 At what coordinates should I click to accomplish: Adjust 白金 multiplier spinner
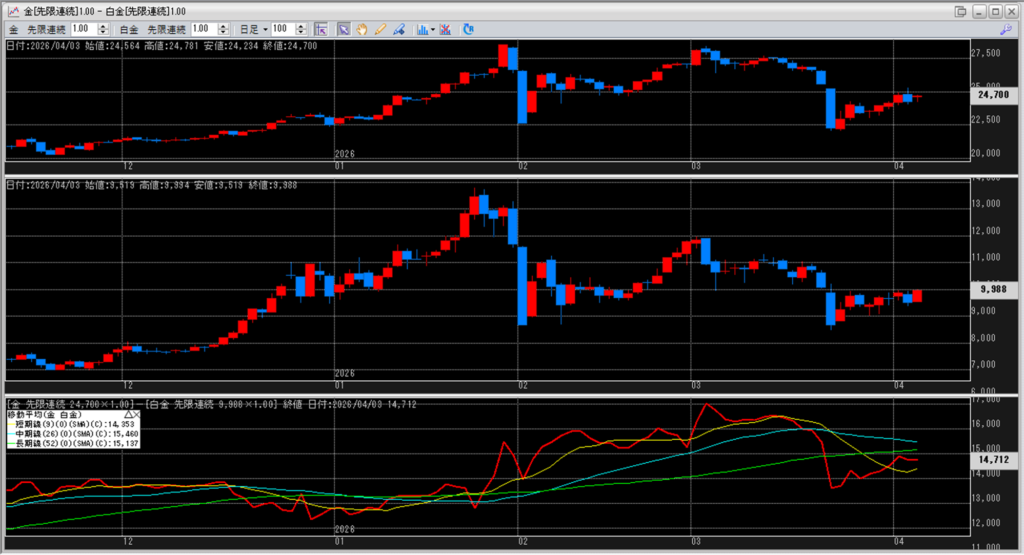click(x=223, y=29)
